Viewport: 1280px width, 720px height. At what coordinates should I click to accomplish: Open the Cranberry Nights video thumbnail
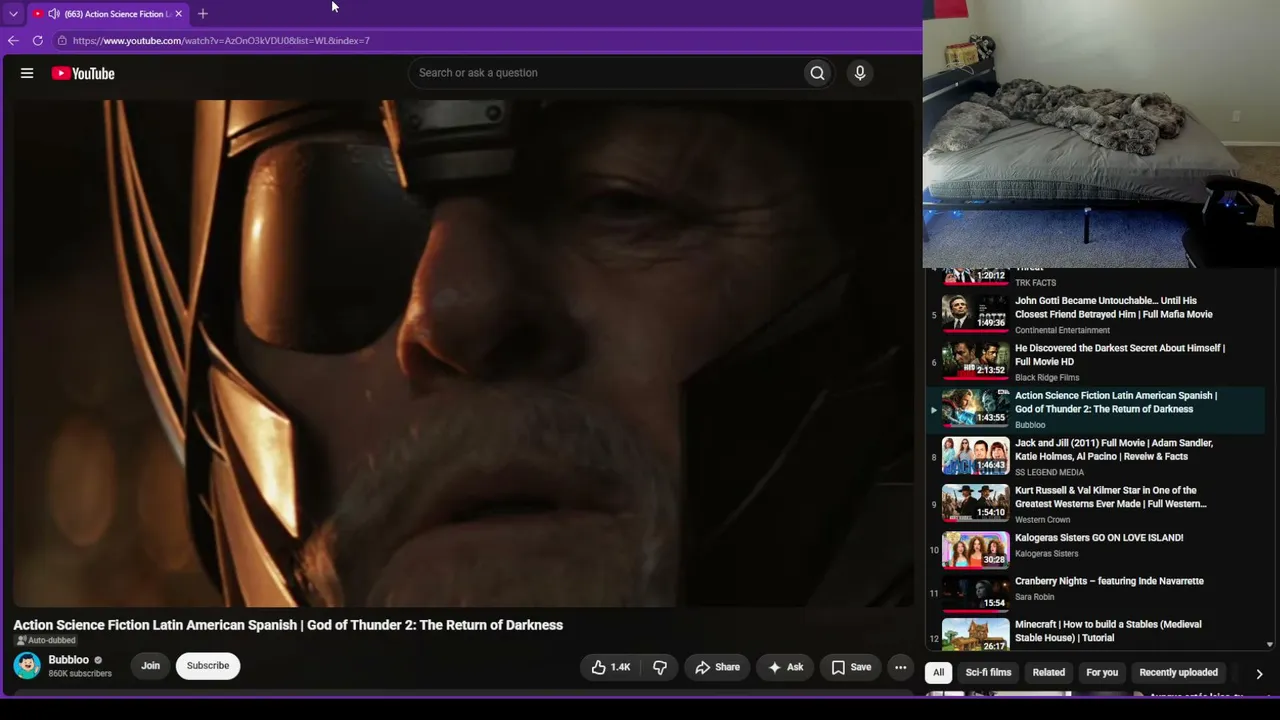975,593
